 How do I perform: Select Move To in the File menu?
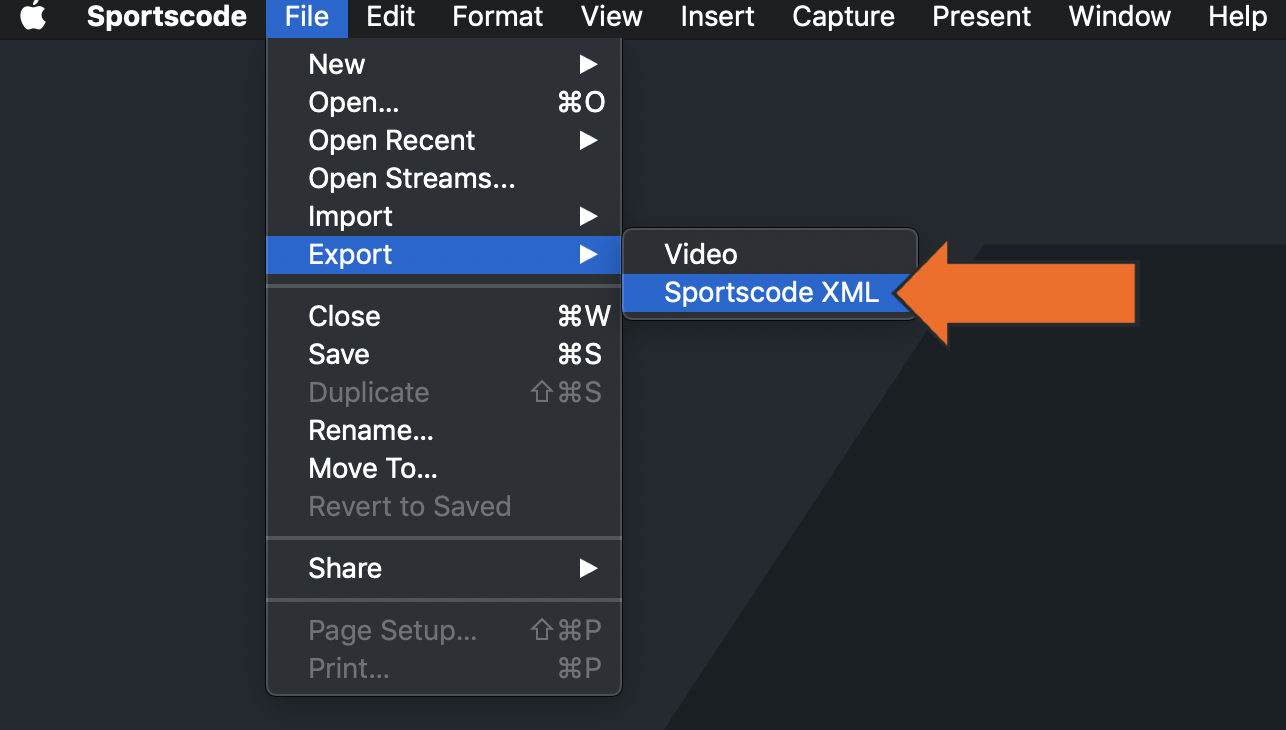373,468
